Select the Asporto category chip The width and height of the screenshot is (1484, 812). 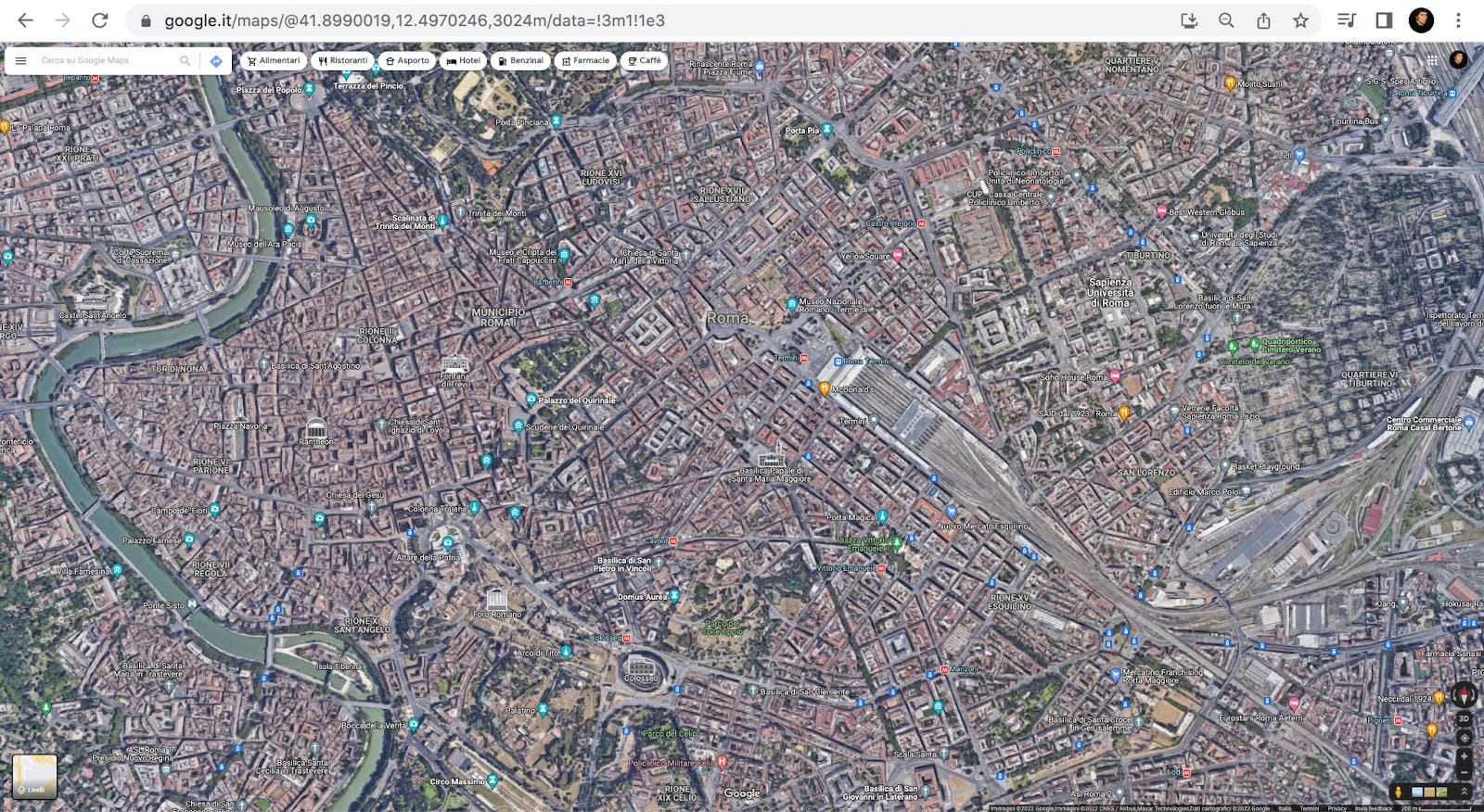pos(407,61)
